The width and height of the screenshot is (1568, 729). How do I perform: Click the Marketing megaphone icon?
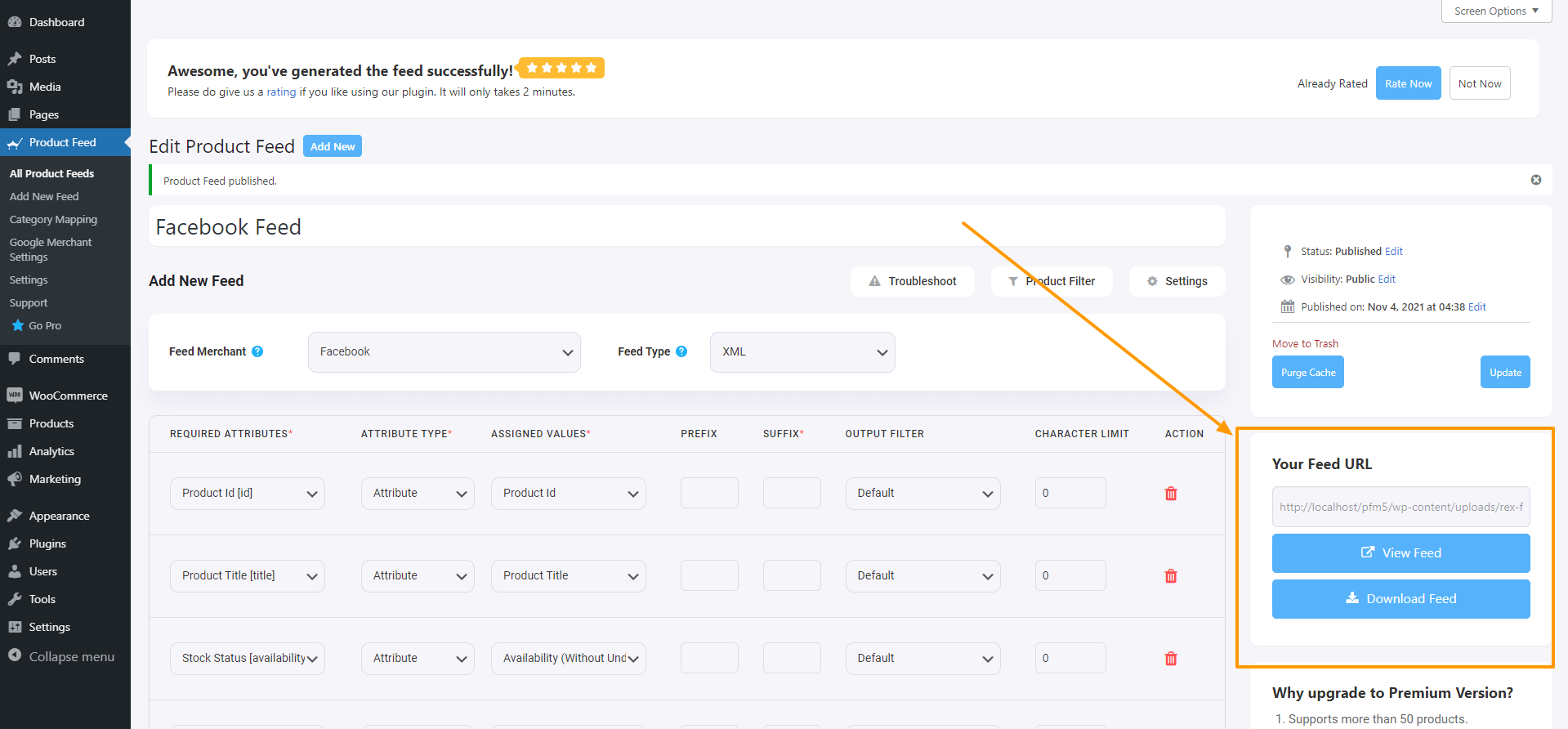(x=15, y=479)
